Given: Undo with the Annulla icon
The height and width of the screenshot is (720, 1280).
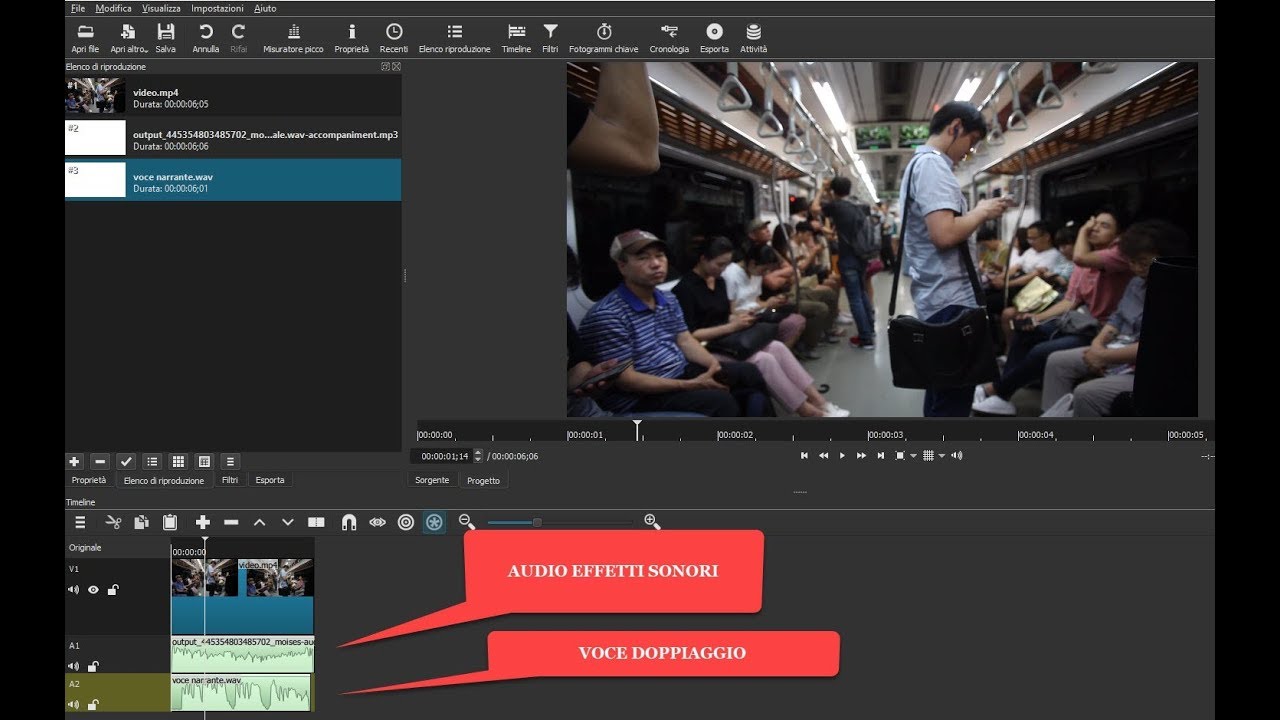Looking at the screenshot, I should pos(206,38).
